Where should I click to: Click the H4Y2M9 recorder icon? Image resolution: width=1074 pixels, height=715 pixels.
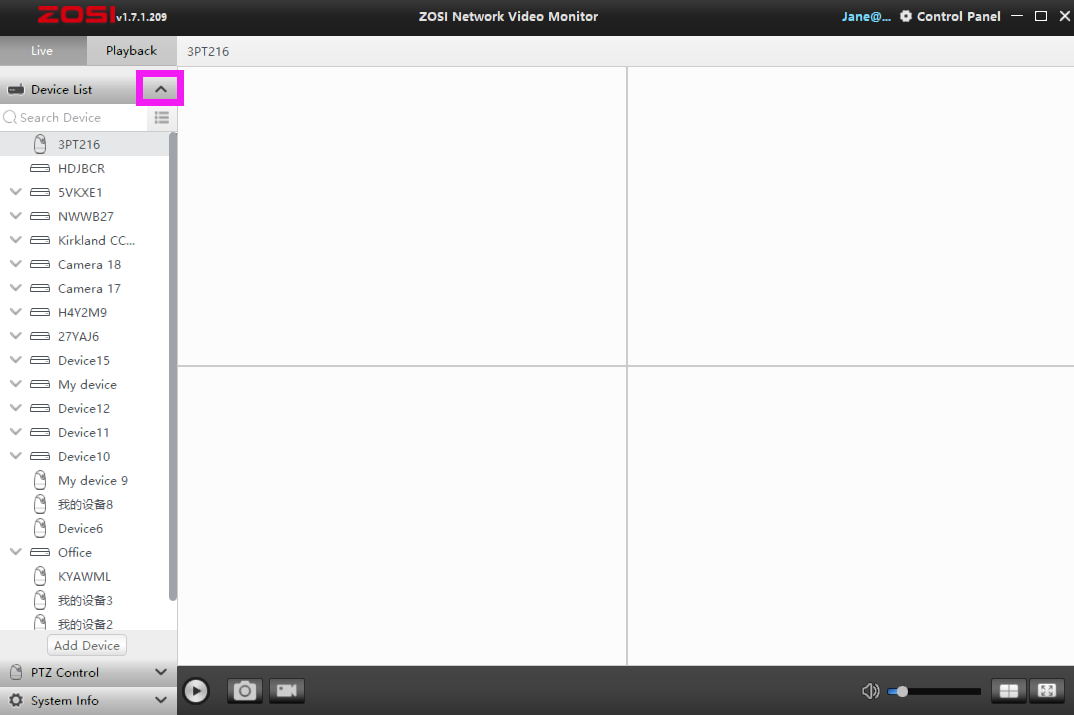tap(40, 312)
